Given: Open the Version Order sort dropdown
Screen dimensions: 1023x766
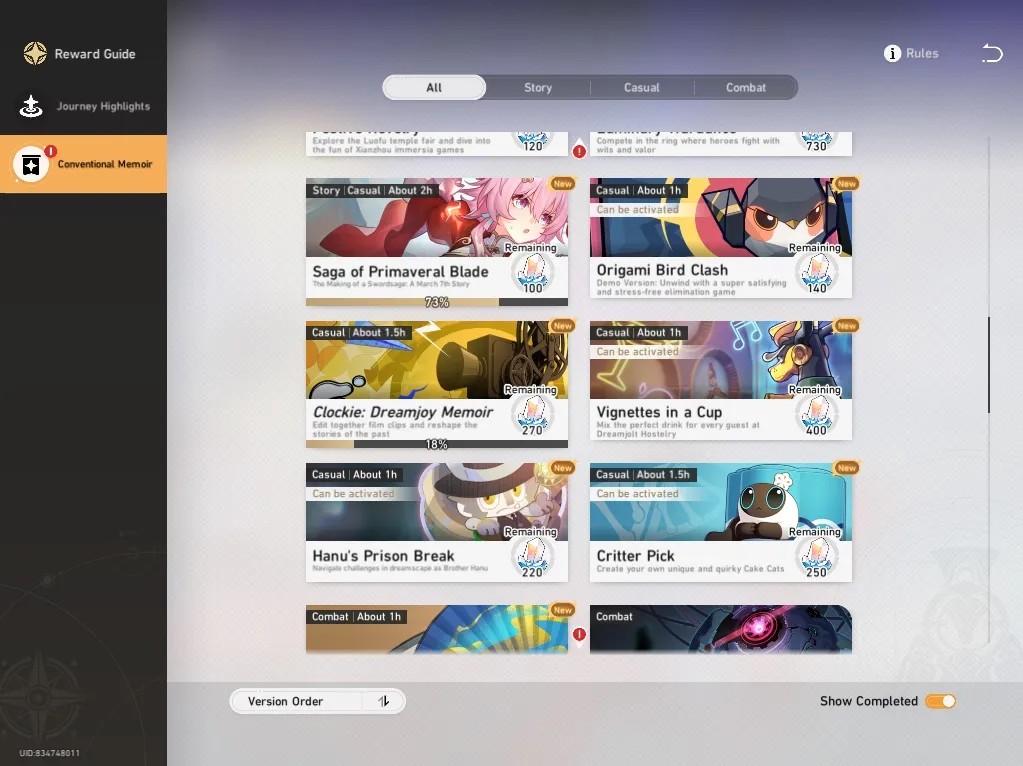Looking at the screenshot, I should (x=317, y=701).
